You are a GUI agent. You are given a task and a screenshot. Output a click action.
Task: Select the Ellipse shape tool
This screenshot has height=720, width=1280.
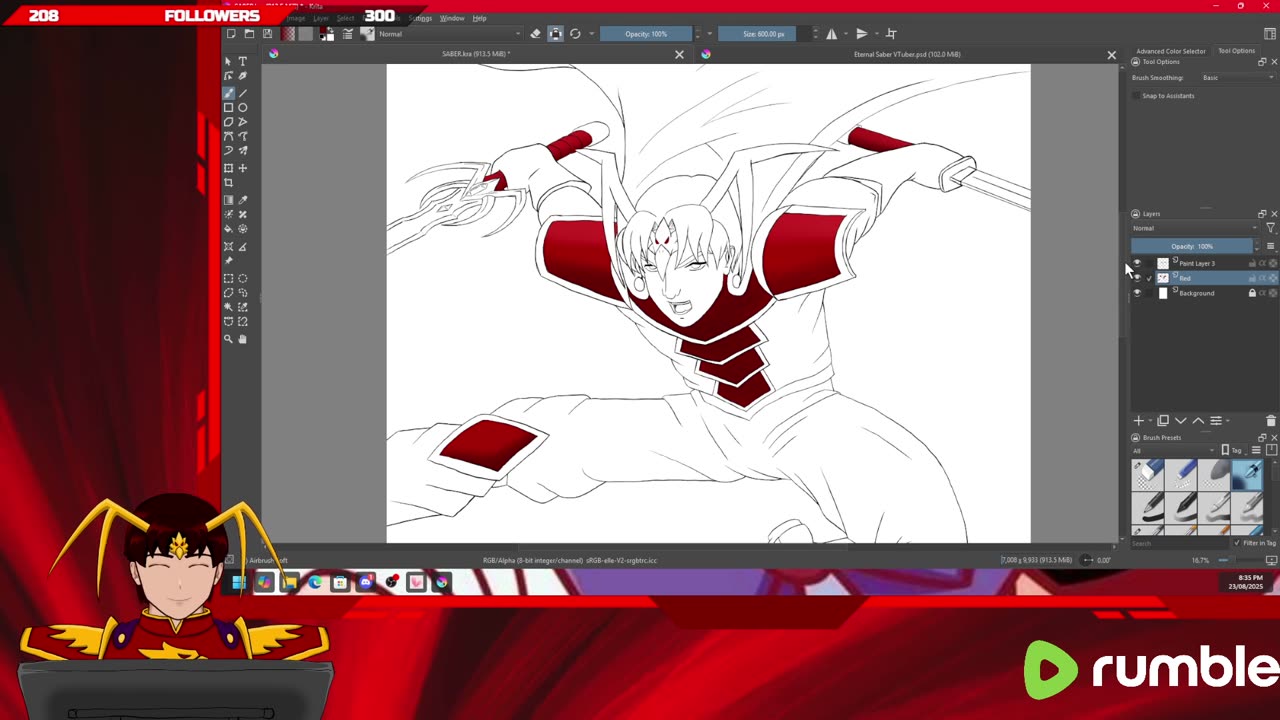(x=243, y=108)
